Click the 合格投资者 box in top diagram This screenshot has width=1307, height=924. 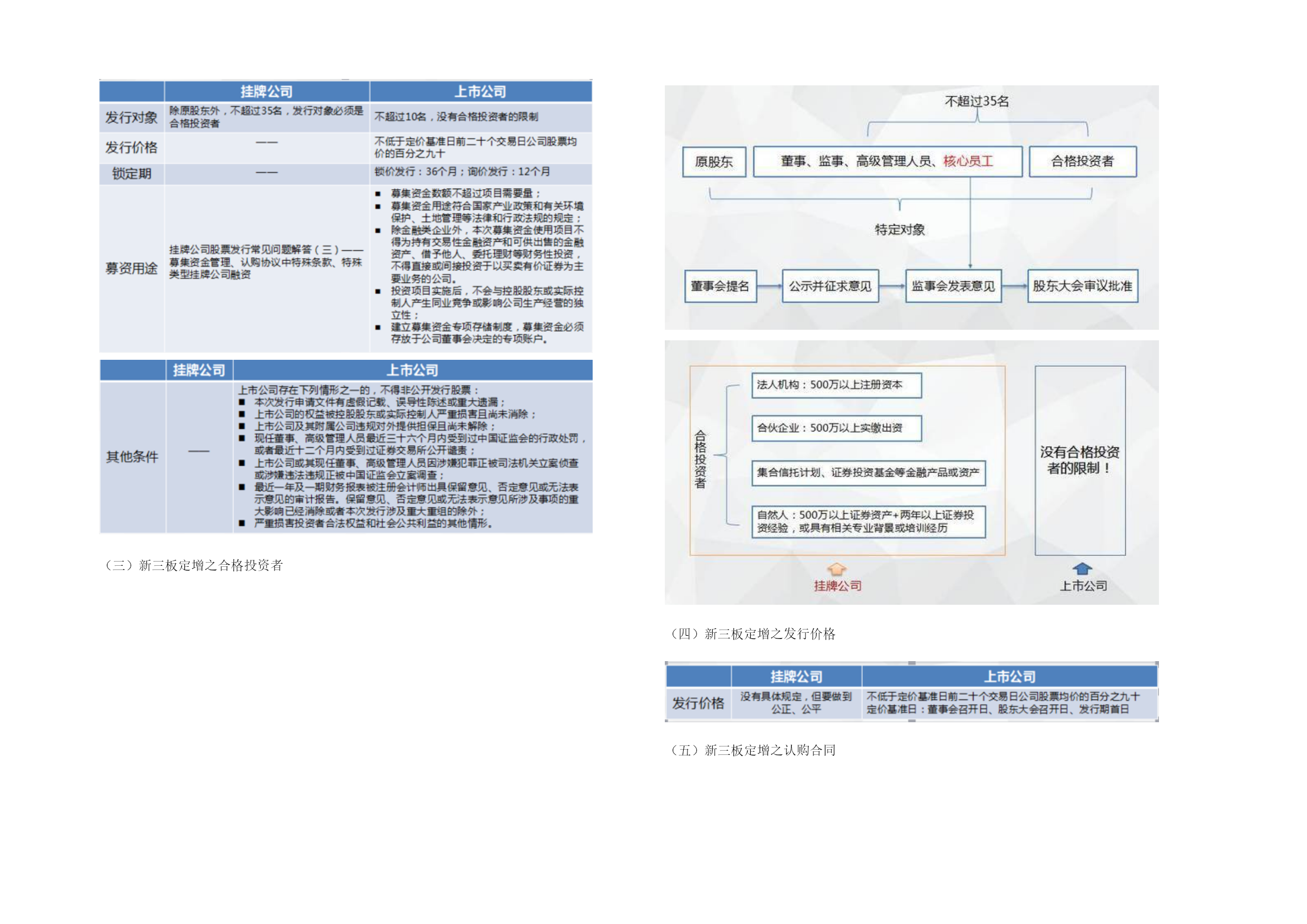tap(1083, 162)
